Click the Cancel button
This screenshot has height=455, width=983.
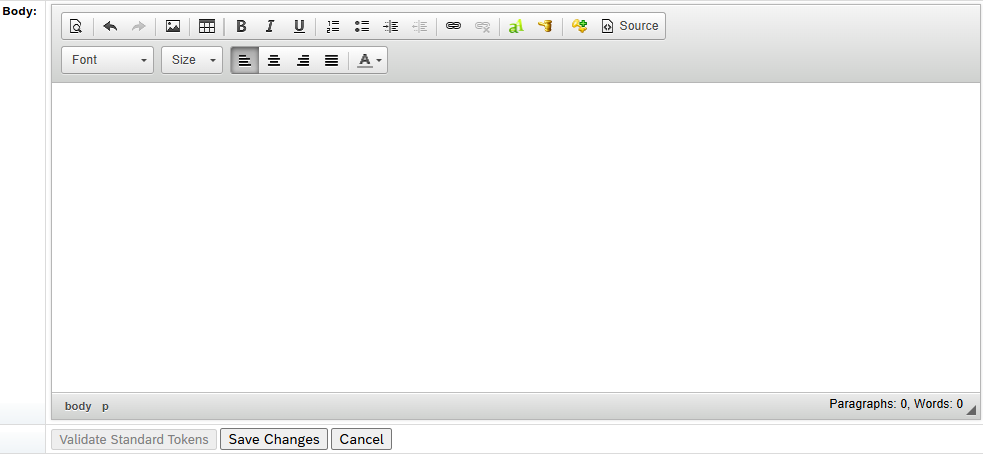pyautogui.click(x=361, y=439)
